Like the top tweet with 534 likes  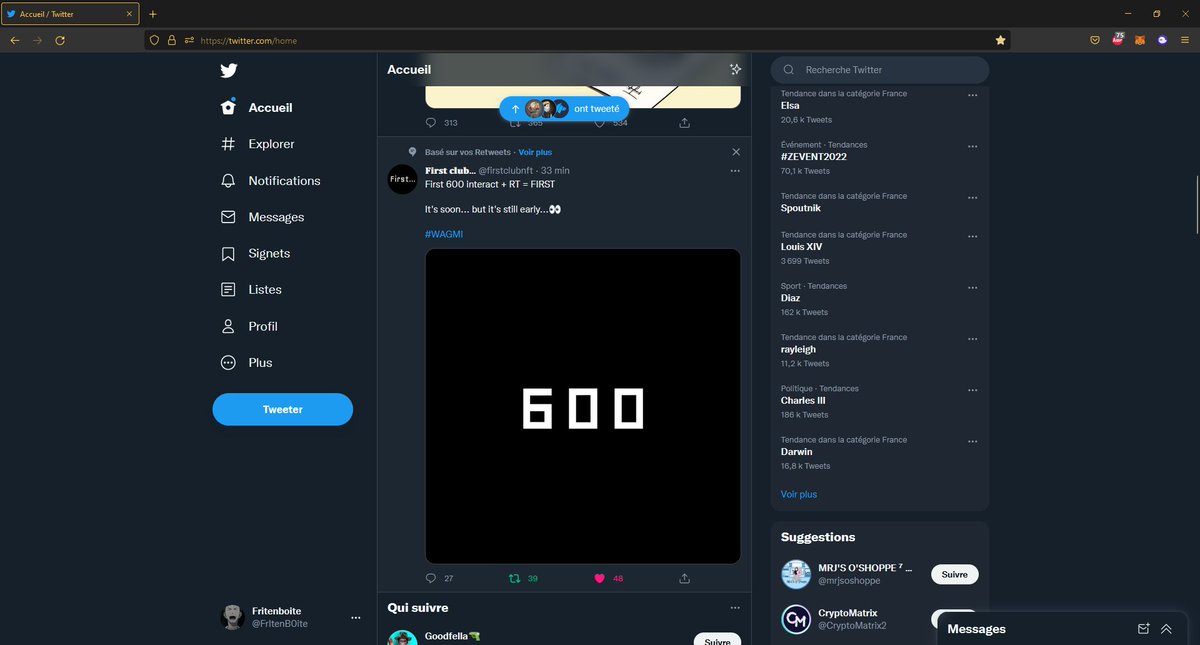(600, 123)
